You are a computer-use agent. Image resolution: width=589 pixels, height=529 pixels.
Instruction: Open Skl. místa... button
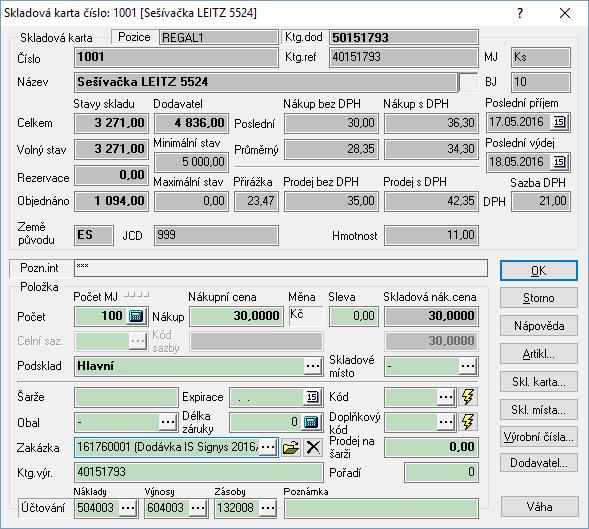tap(539, 410)
